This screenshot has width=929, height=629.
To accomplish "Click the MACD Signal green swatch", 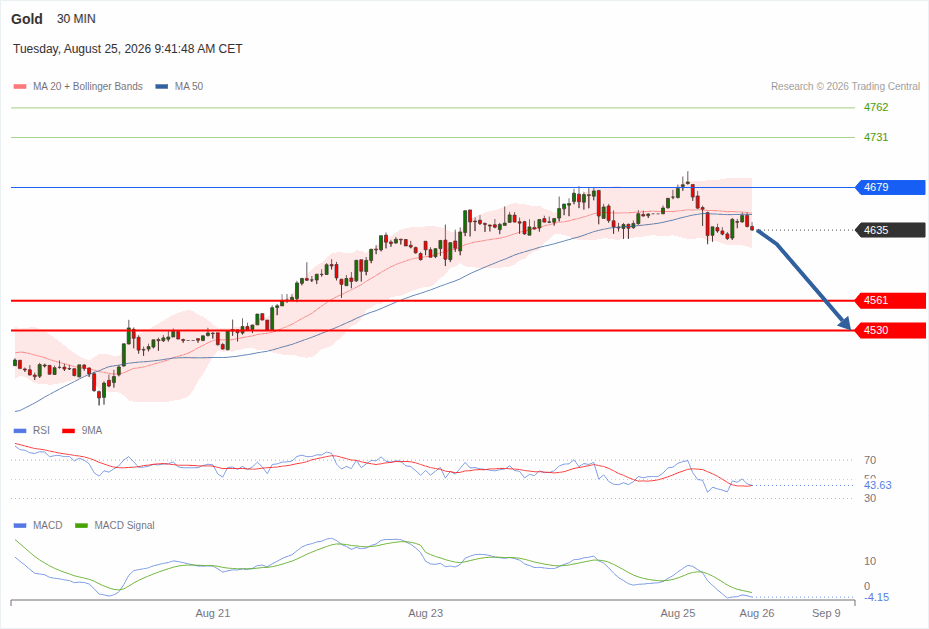I will click(x=81, y=525).
